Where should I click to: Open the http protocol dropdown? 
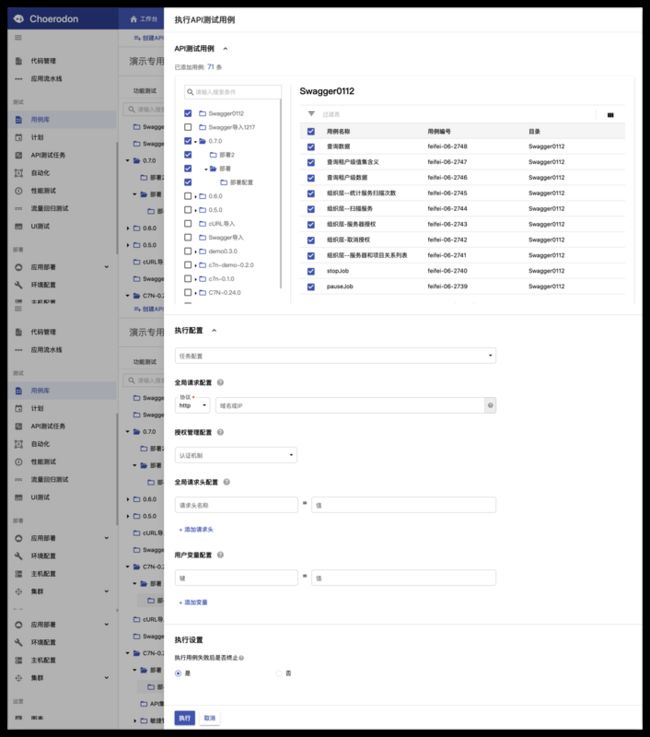192,405
